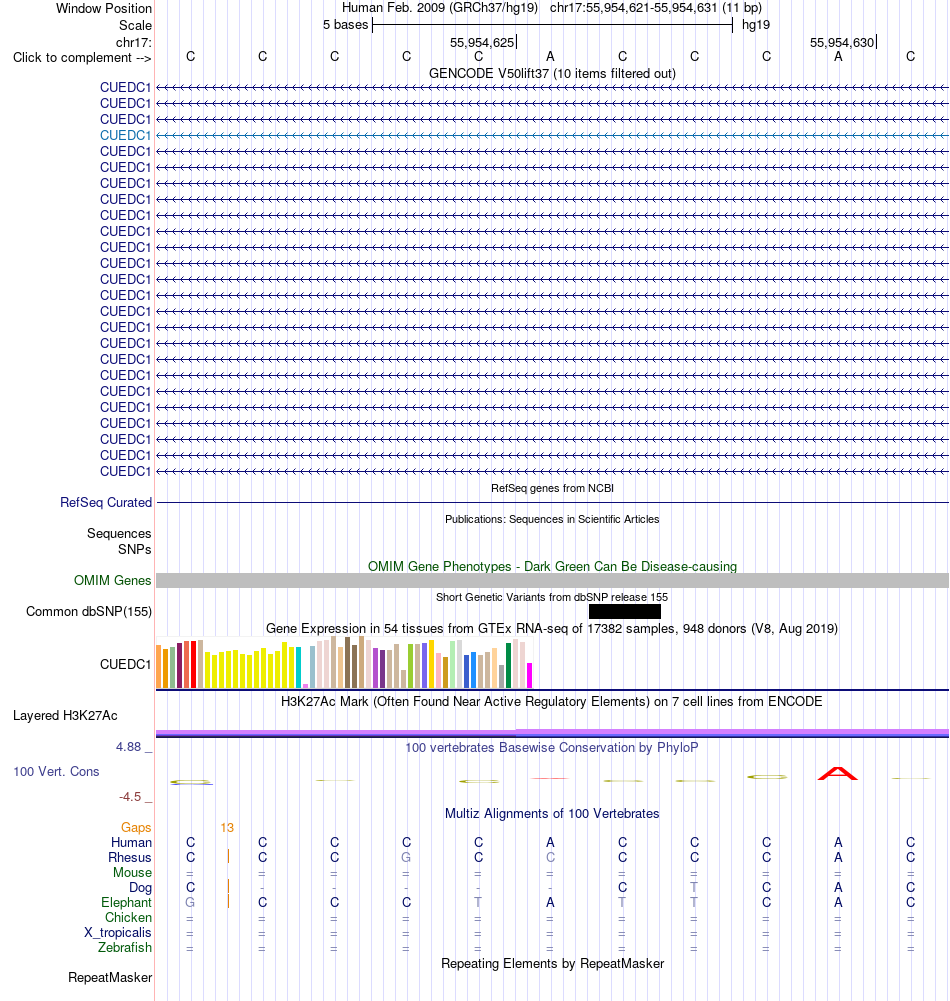Image resolution: width=950 pixels, height=1001 pixels.
Task: Open 'Publications: Sequences in Scientific Articles' title
Action: [552, 519]
